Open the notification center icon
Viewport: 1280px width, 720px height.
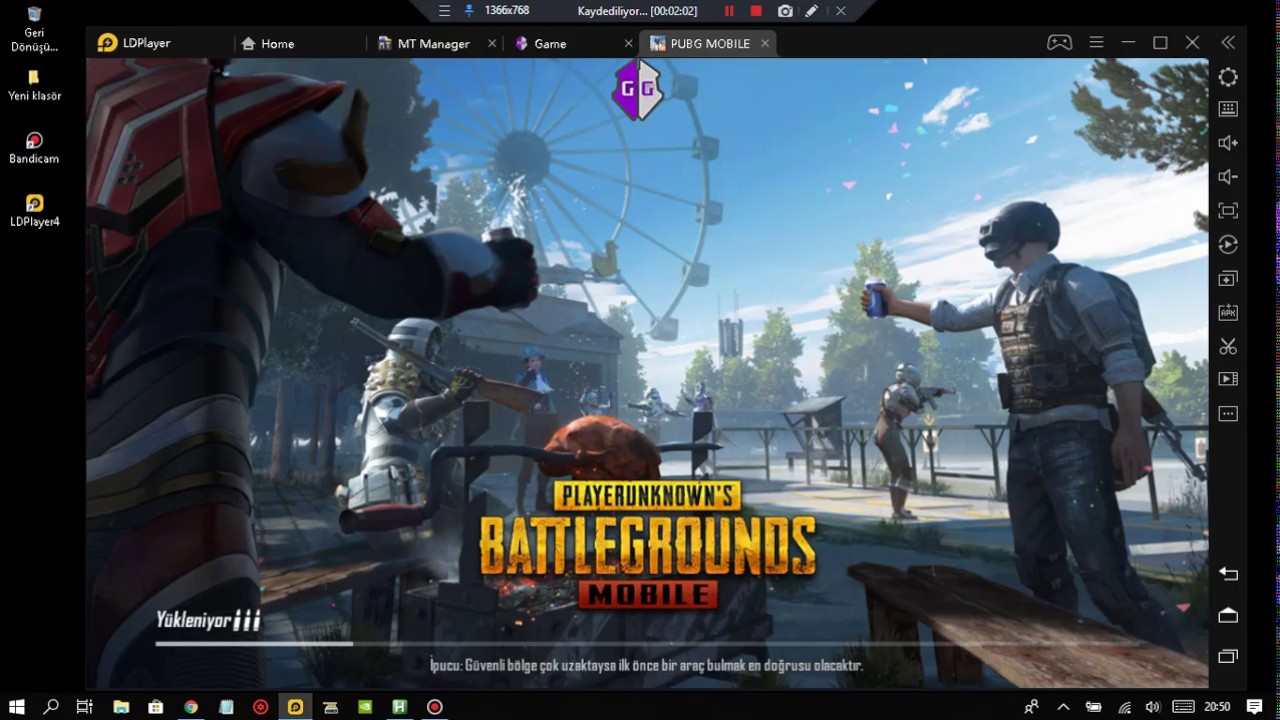(1255, 707)
